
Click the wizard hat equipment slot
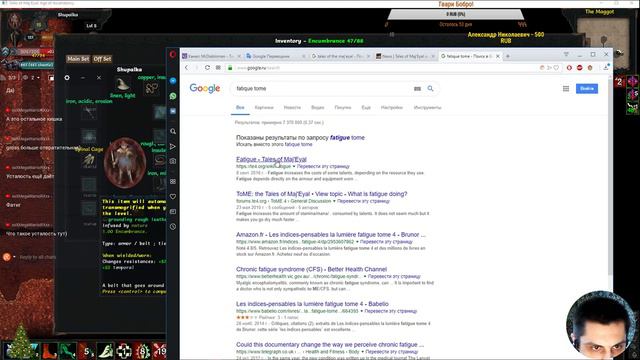tap(122, 85)
